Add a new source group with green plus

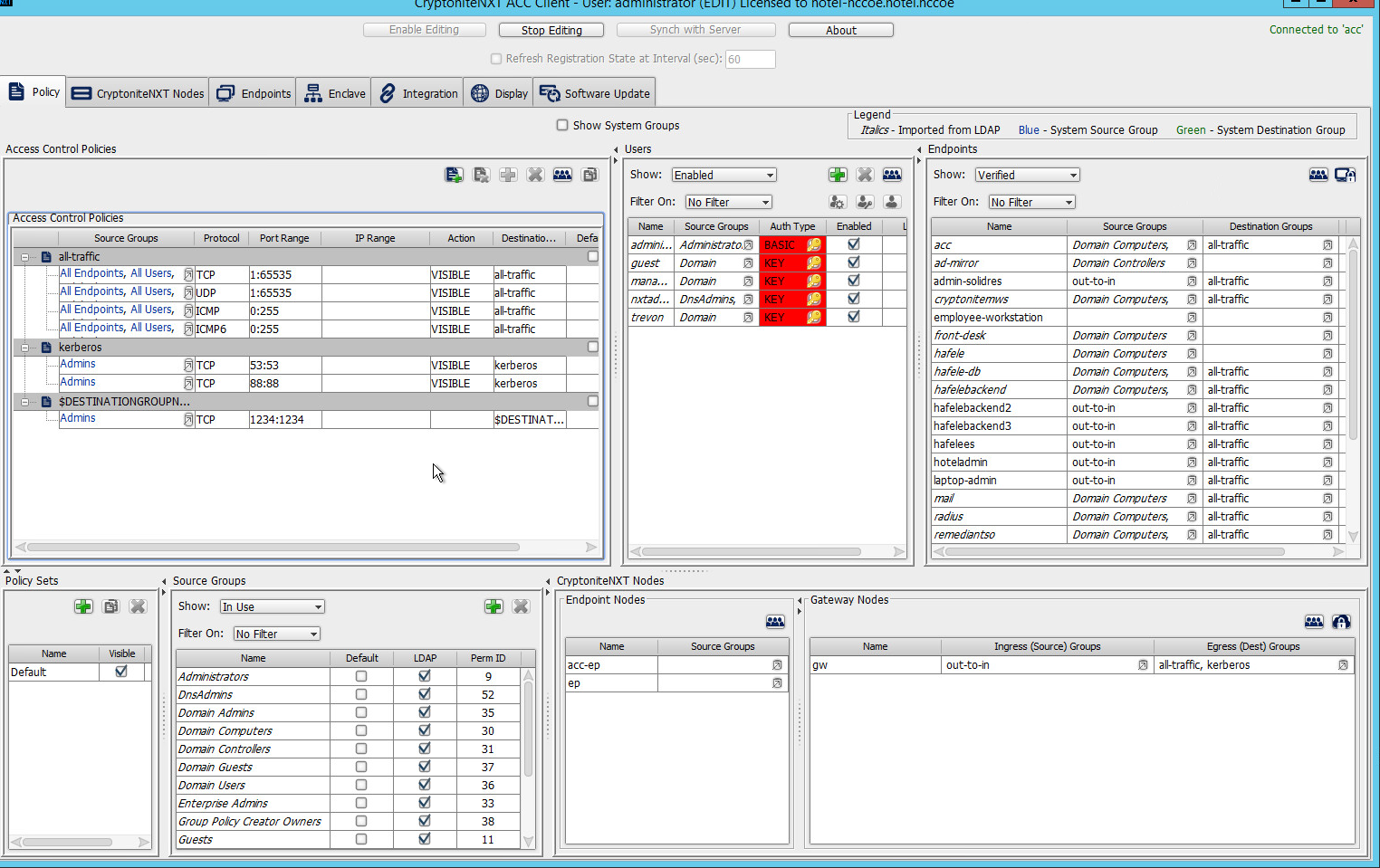[494, 606]
